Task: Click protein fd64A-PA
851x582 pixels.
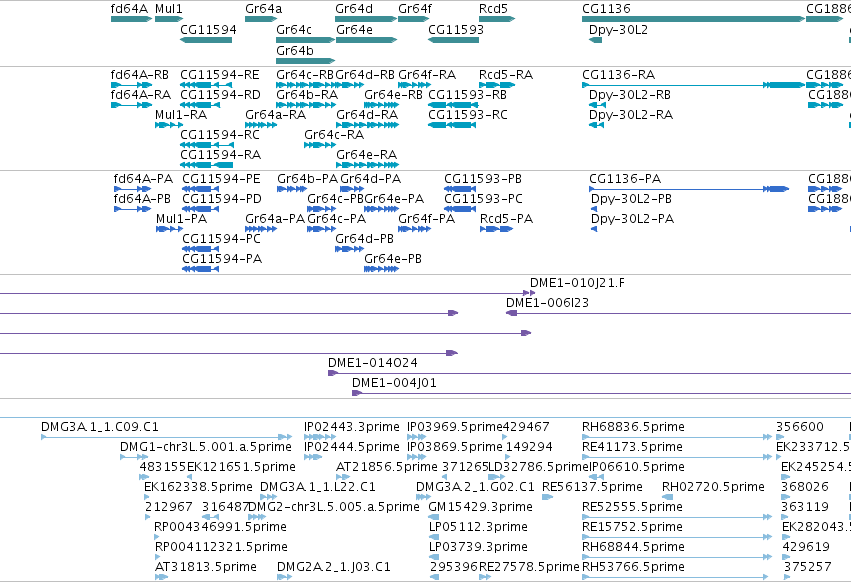Action: [x=143, y=179]
